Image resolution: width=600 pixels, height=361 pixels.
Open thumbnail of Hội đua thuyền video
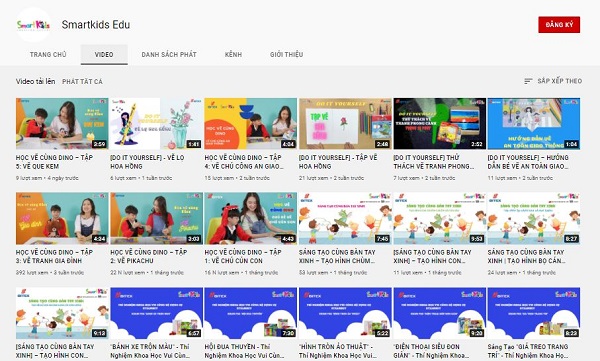click(251, 313)
